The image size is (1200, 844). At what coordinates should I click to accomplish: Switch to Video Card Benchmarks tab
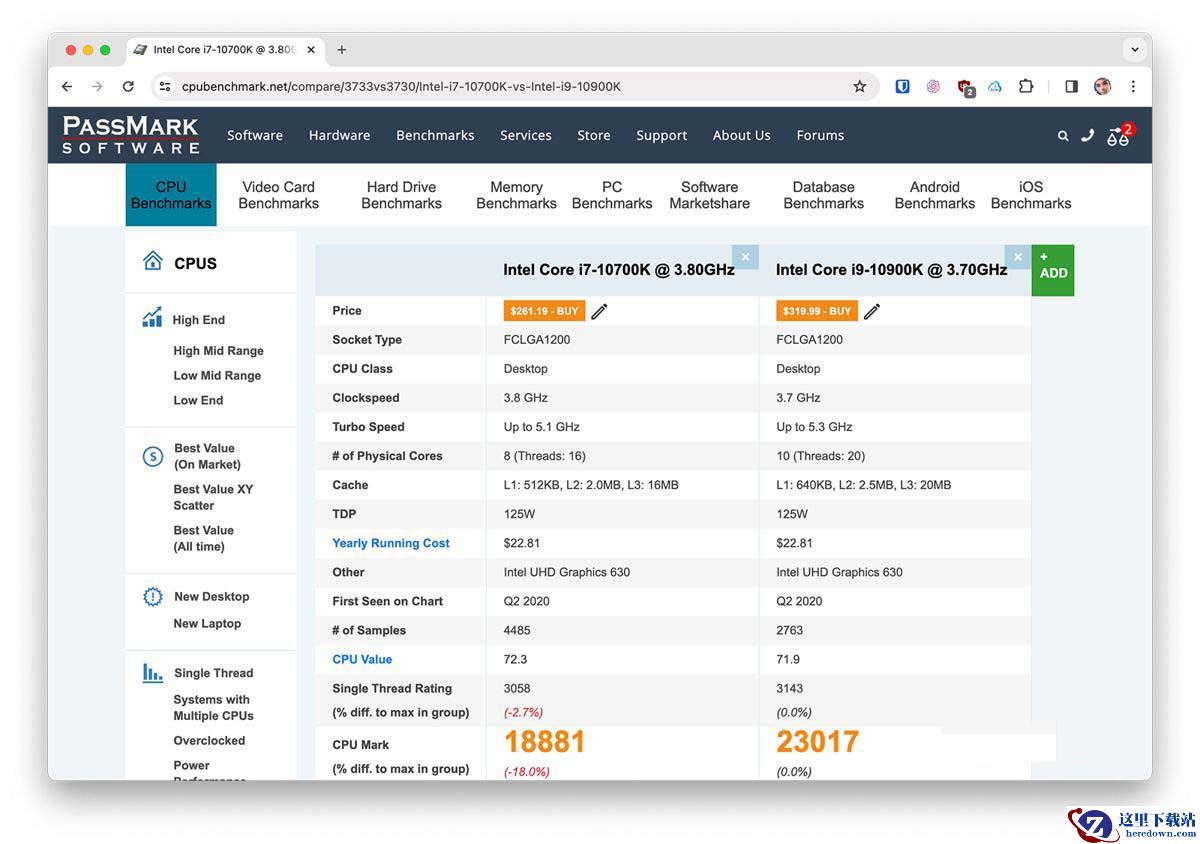(x=278, y=195)
